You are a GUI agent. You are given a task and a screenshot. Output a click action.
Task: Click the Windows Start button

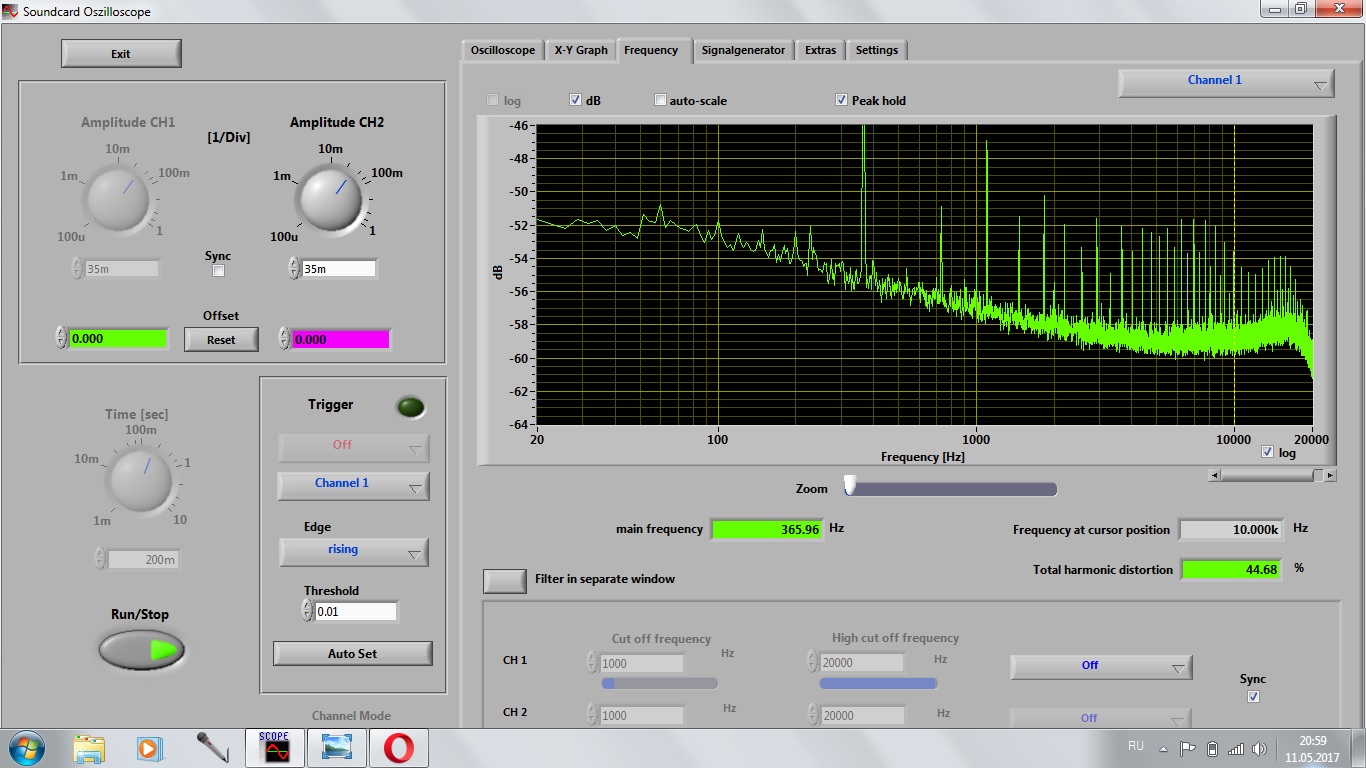pyautogui.click(x=26, y=748)
